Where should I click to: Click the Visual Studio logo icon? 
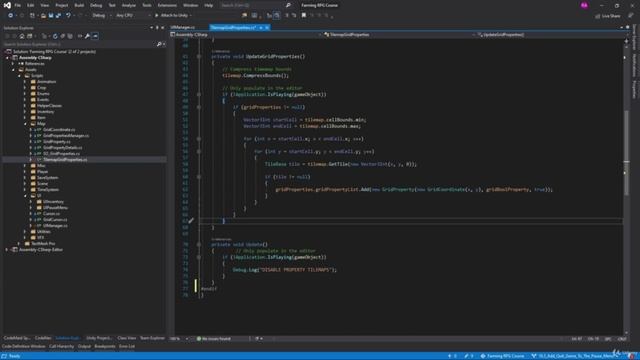(x=7, y=5)
